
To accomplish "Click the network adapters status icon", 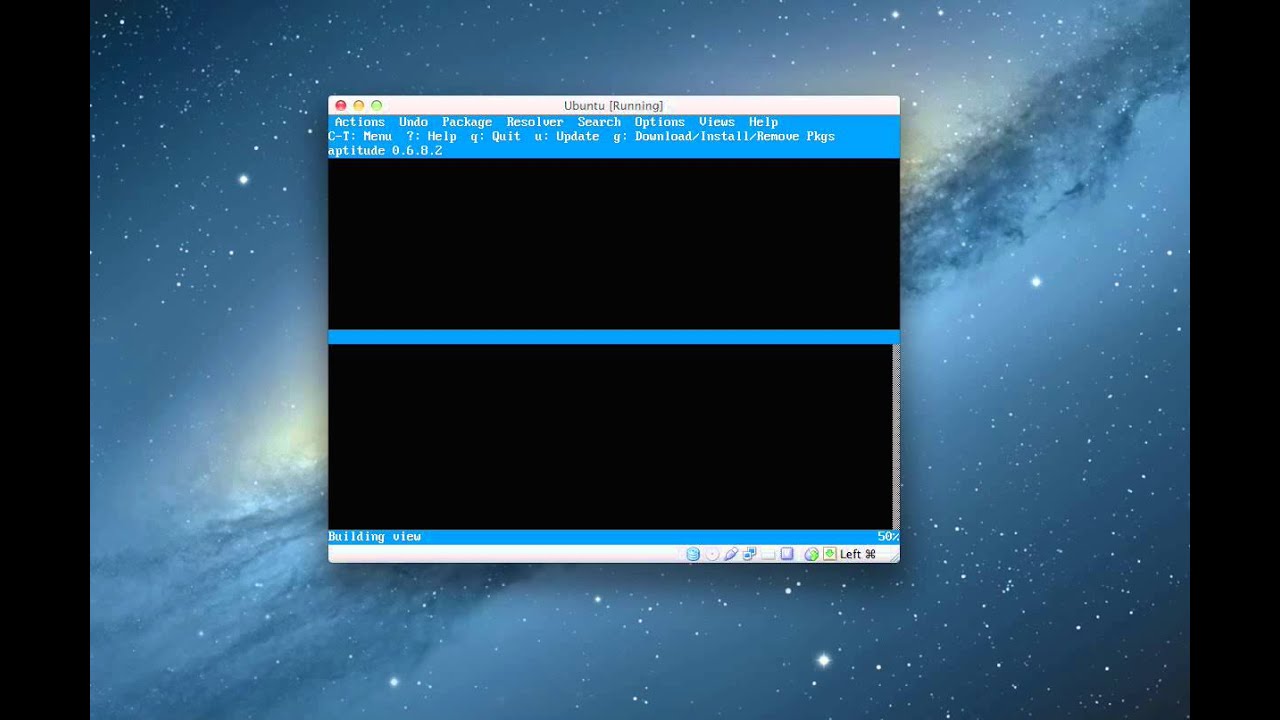I will tap(749, 554).
